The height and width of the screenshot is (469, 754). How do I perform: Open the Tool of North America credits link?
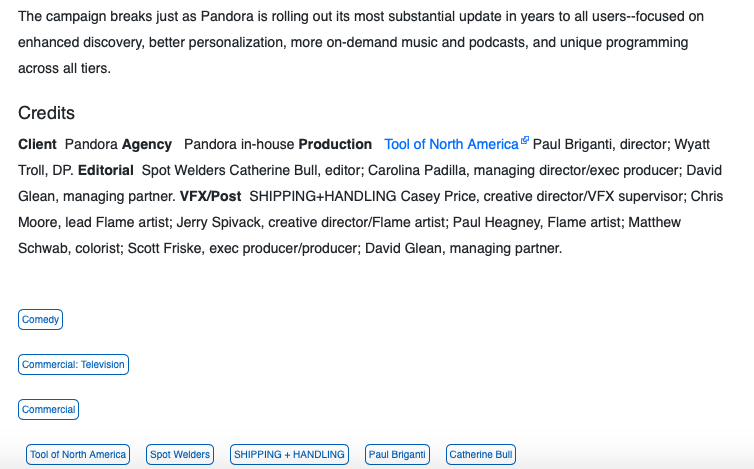[x=451, y=144]
